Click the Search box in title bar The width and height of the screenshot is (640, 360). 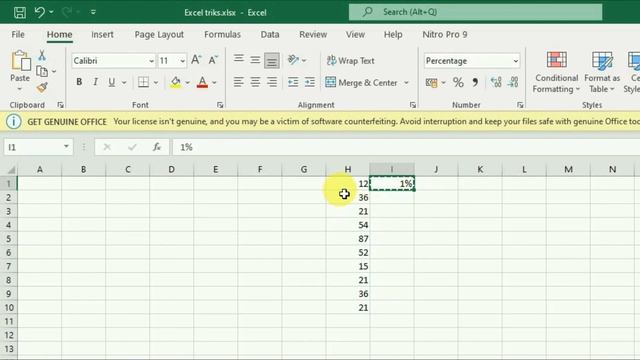coord(476,12)
